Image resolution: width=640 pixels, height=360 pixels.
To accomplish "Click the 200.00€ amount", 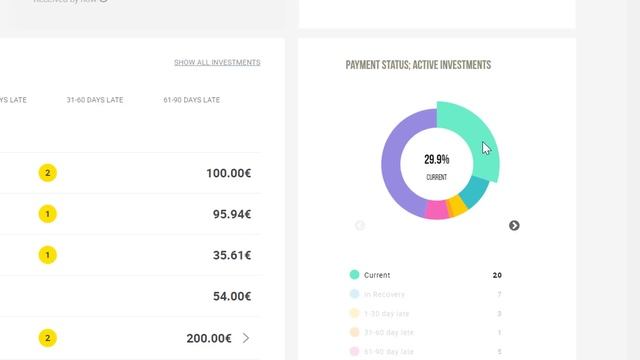I will click(x=209, y=338).
